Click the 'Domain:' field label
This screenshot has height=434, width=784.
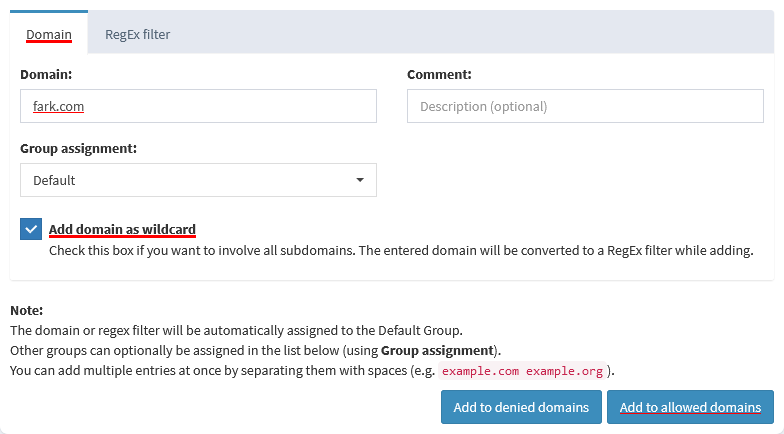click(x=46, y=74)
